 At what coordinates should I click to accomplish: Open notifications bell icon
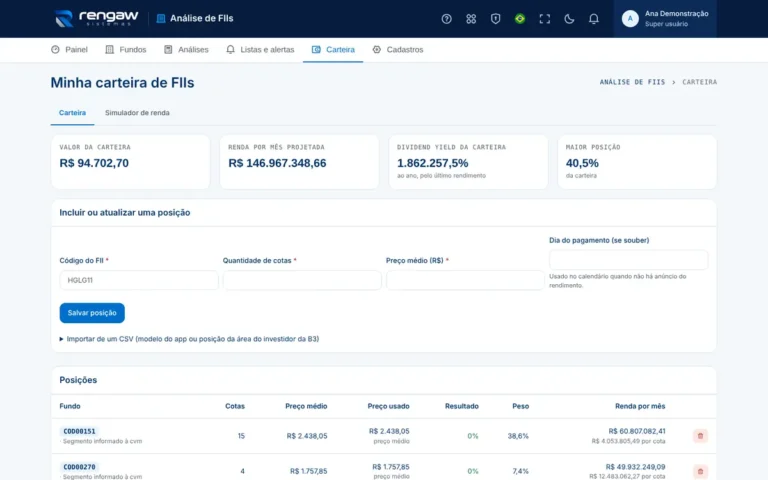coord(593,19)
